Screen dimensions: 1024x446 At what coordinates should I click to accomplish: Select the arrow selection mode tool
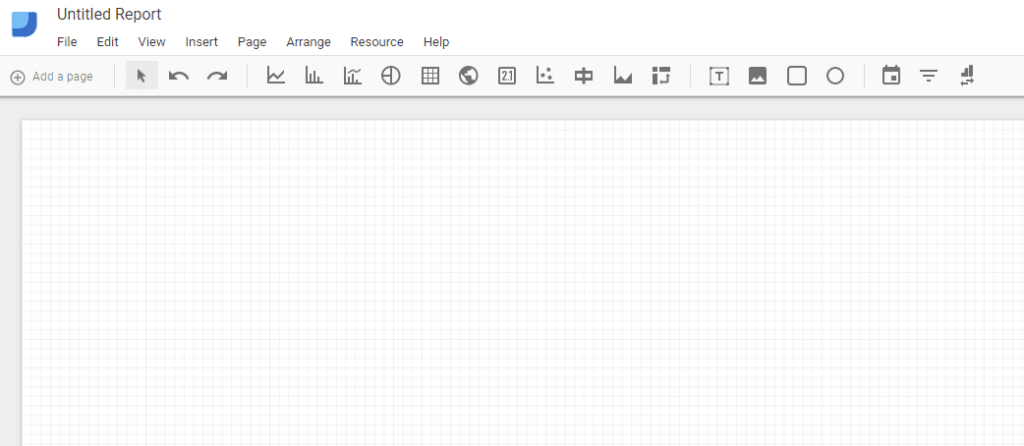click(x=141, y=76)
